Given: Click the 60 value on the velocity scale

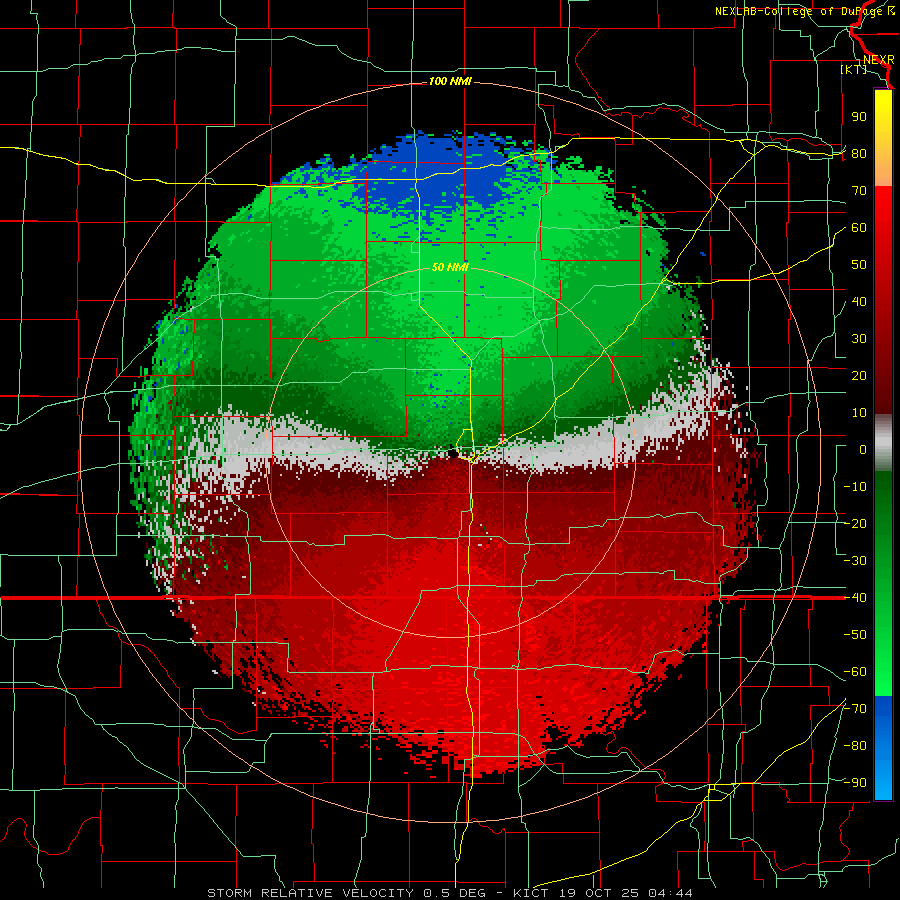Looking at the screenshot, I should pos(859,227).
